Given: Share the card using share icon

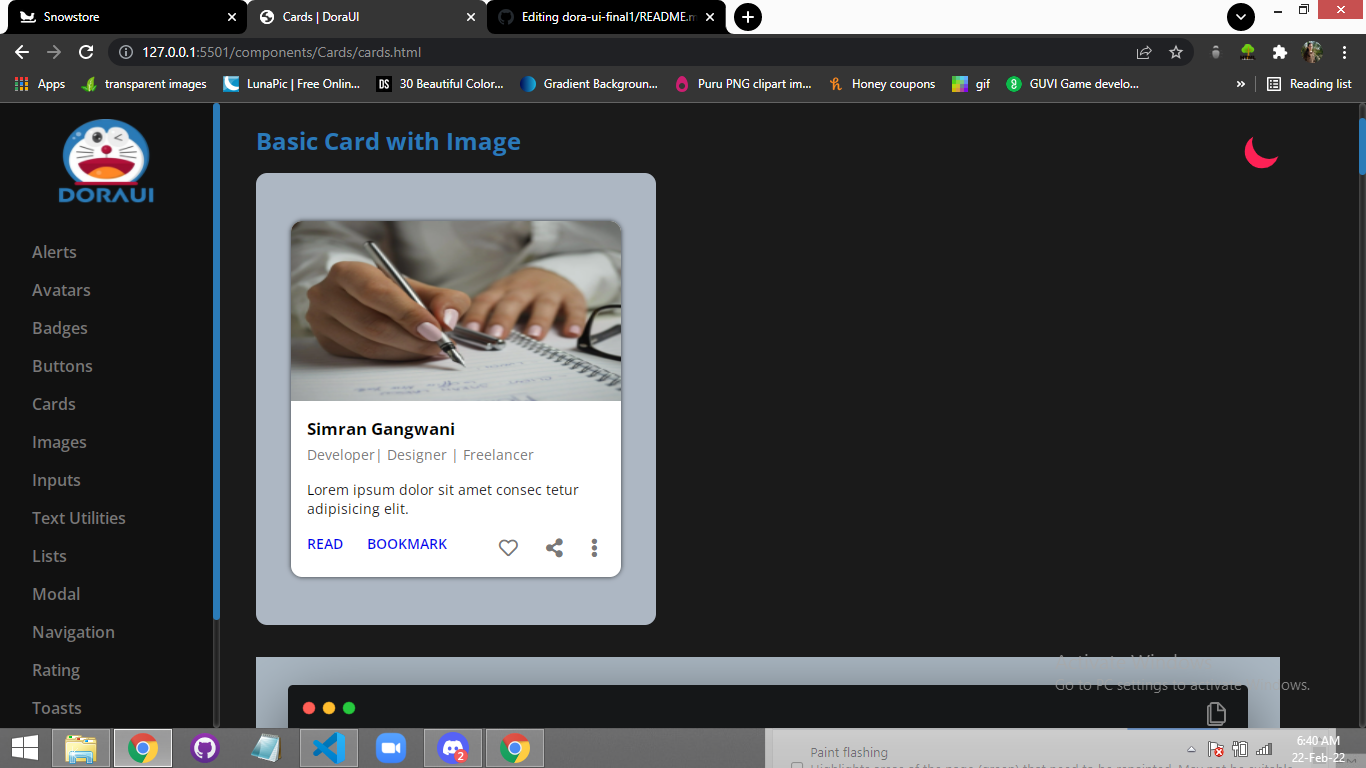Looking at the screenshot, I should (554, 547).
